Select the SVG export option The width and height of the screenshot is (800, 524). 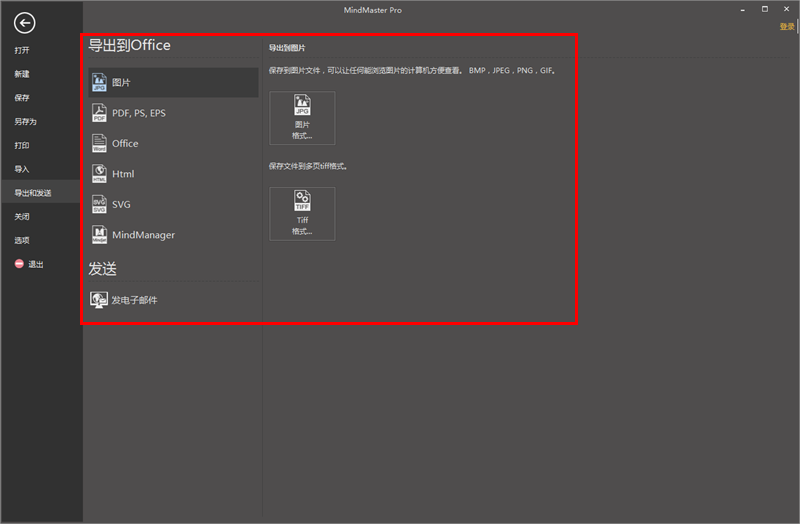pyautogui.click(x=120, y=205)
